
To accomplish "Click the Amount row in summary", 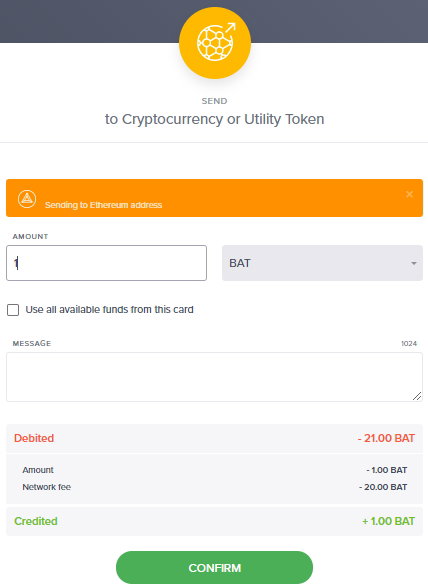I will coord(214,470).
